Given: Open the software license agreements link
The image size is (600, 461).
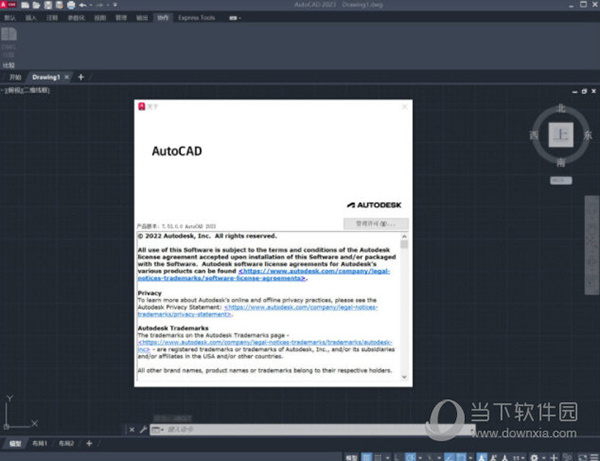Looking at the screenshot, I should pyautogui.click(x=264, y=275).
